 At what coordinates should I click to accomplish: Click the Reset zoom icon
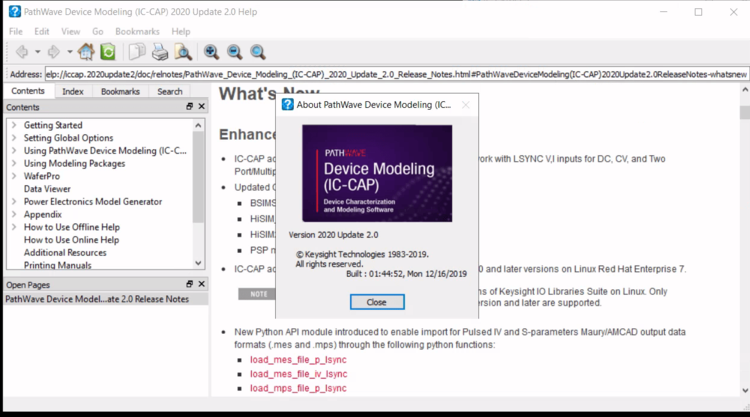(x=258, y=52)
